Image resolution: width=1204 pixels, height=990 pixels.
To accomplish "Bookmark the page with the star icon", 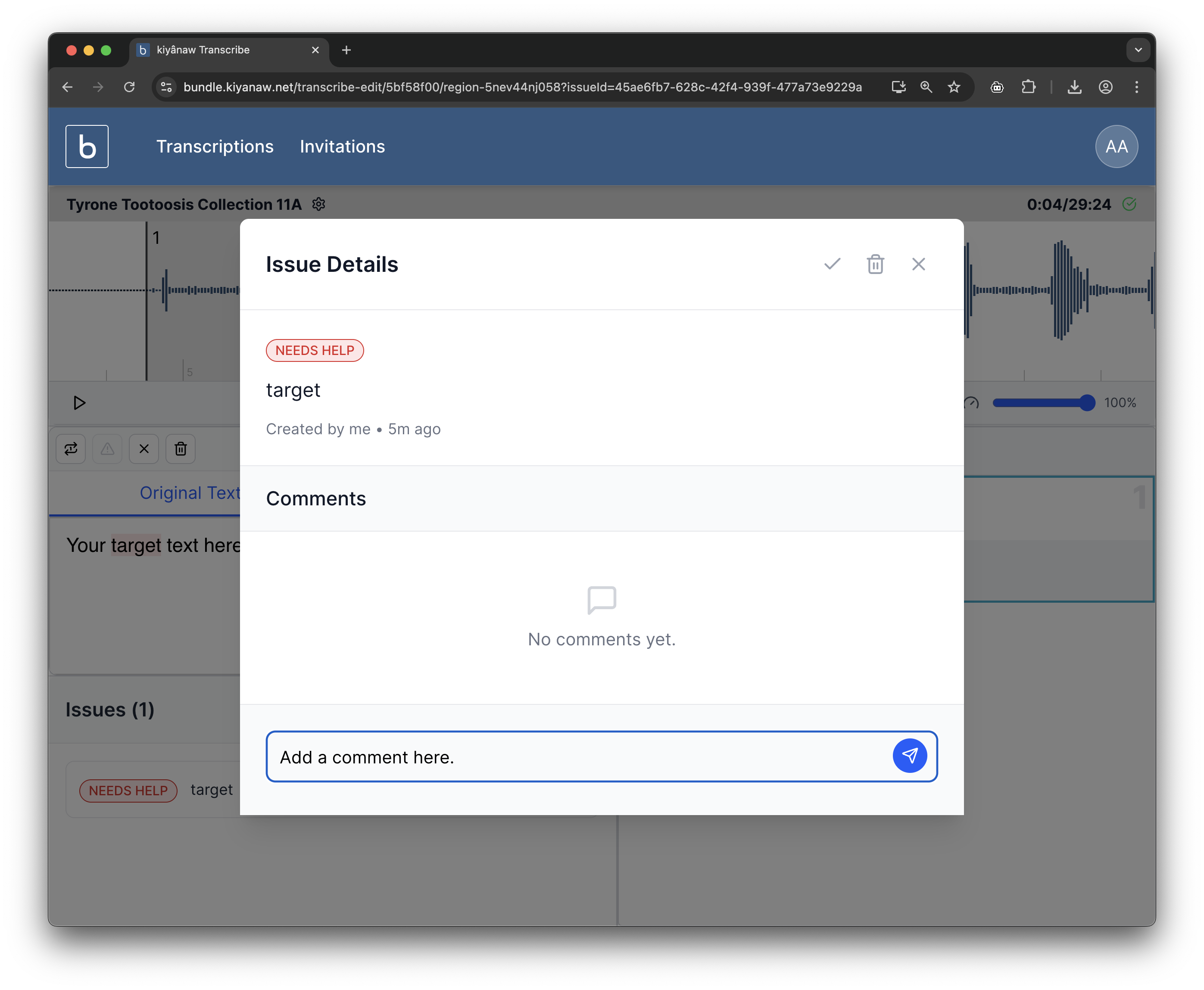I will (x=954, y=87).
